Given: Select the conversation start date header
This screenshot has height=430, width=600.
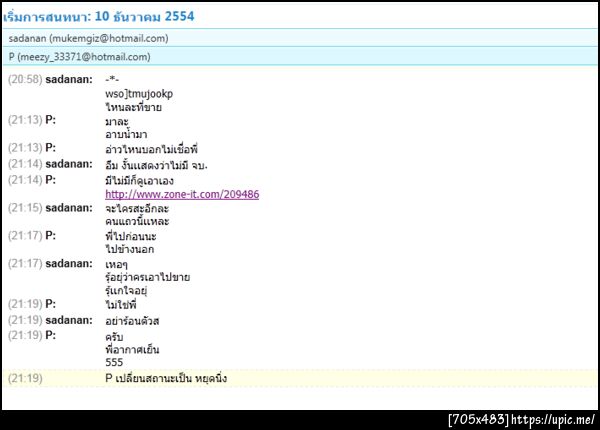Looking at the screenshot, I should point(99,16).
